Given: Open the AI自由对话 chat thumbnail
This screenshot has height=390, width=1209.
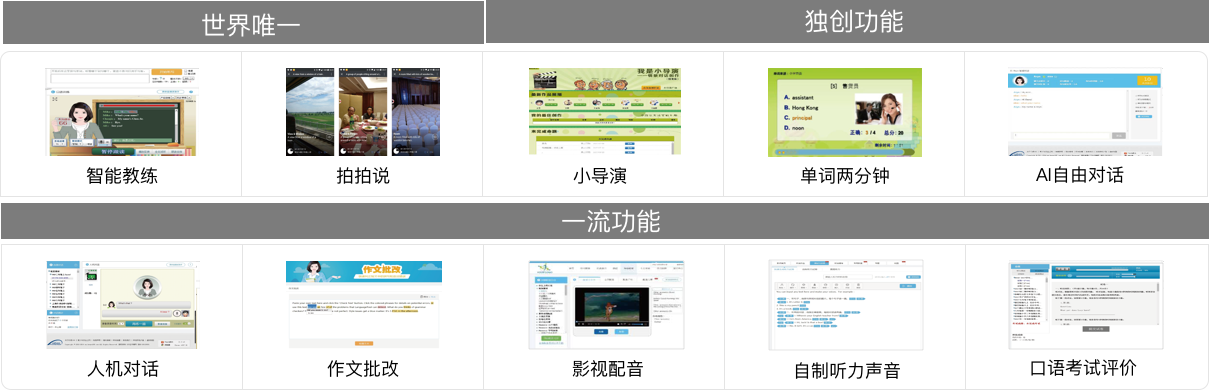Looking at the screenshot, I should click(x=1085, y=112).
